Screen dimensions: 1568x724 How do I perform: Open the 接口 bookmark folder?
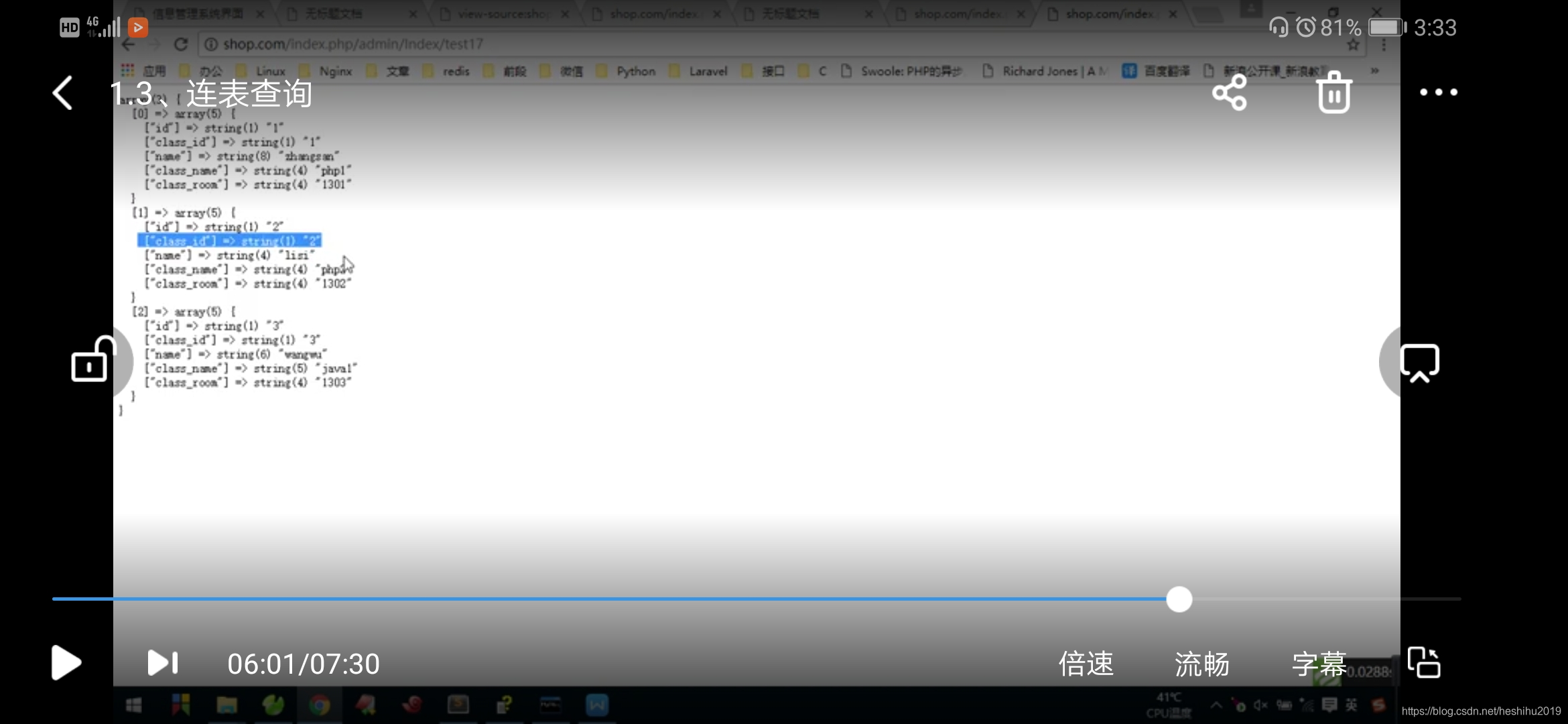[763, 70]
